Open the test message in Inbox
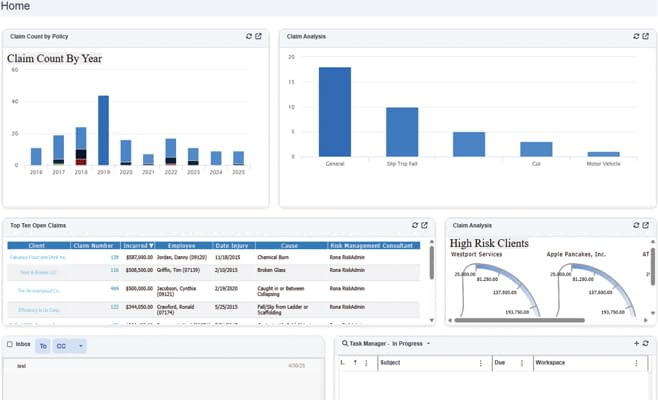This screenshot has width=658, height=400. 22,366
